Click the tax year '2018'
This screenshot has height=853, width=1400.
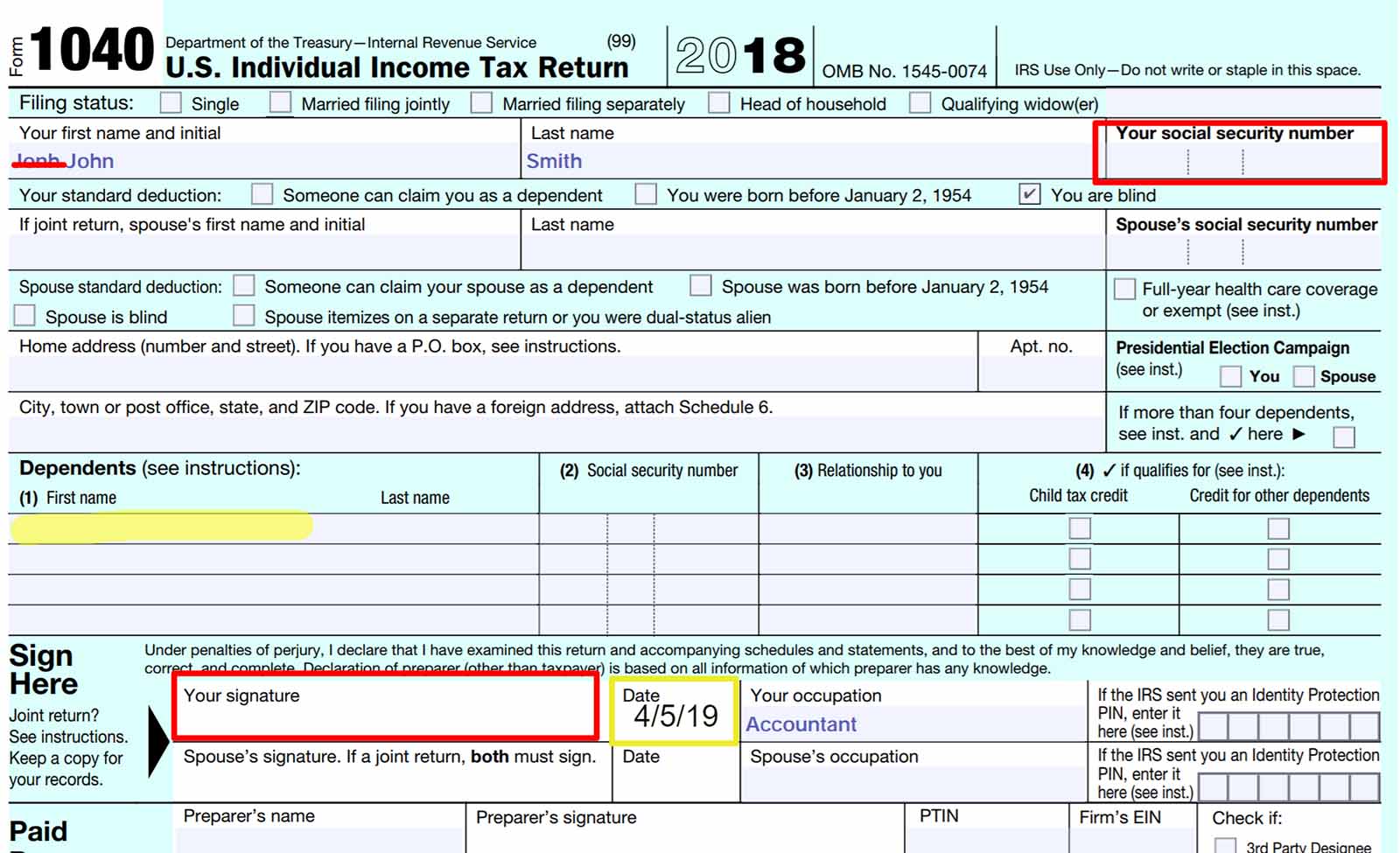pos(740,54)
